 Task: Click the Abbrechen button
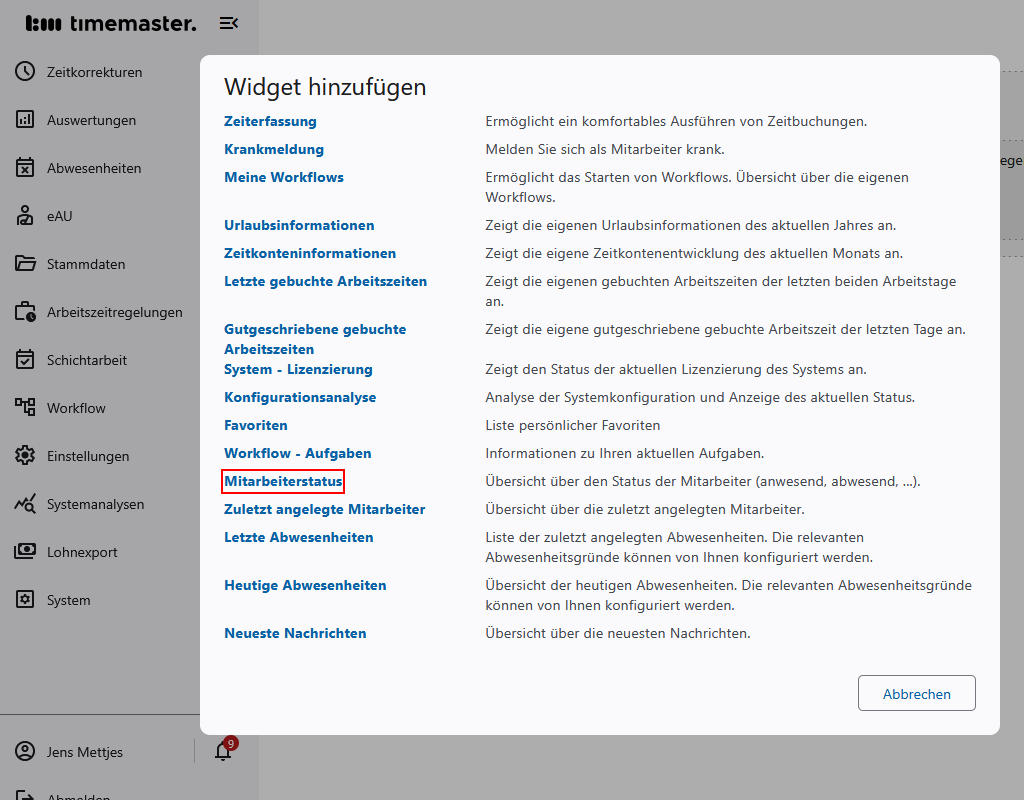tap(916, 693)
